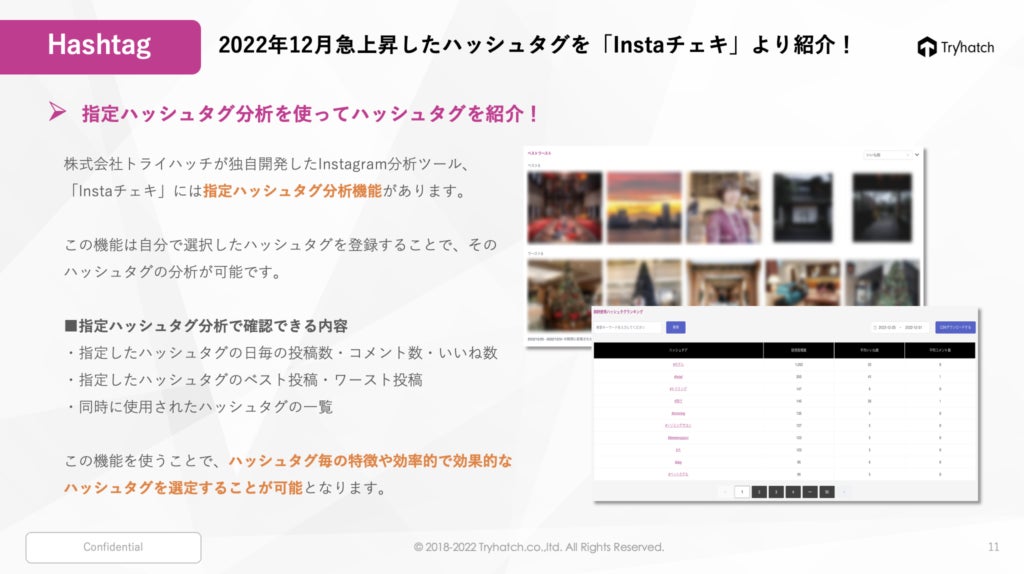Click the subtitle '指定ハッシュタグ分析を使ってハッシュタグを紹介！'
Viewport: 1024px width, 574px height.
310,113
